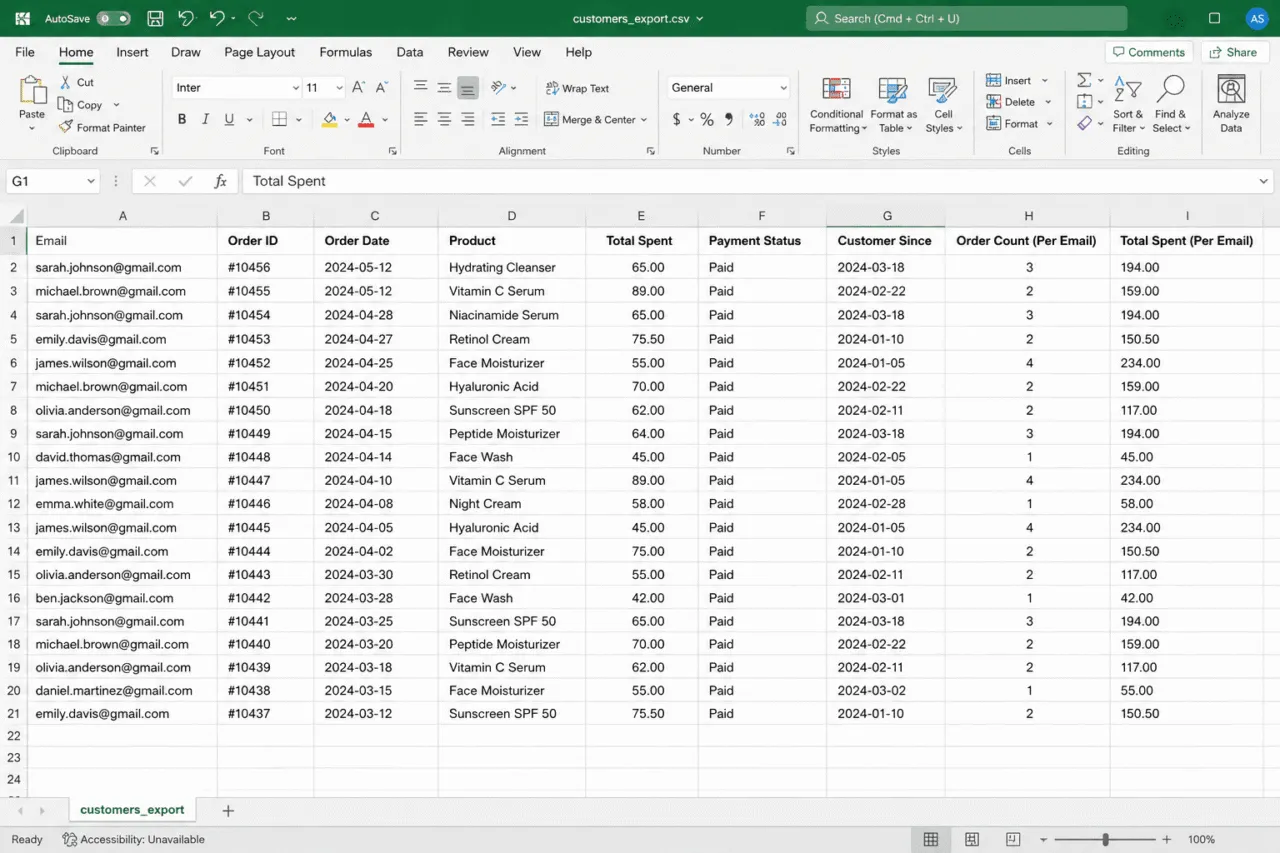Select column G header
The width and height of the screenshot is (1280, 853).
[886, 215]
